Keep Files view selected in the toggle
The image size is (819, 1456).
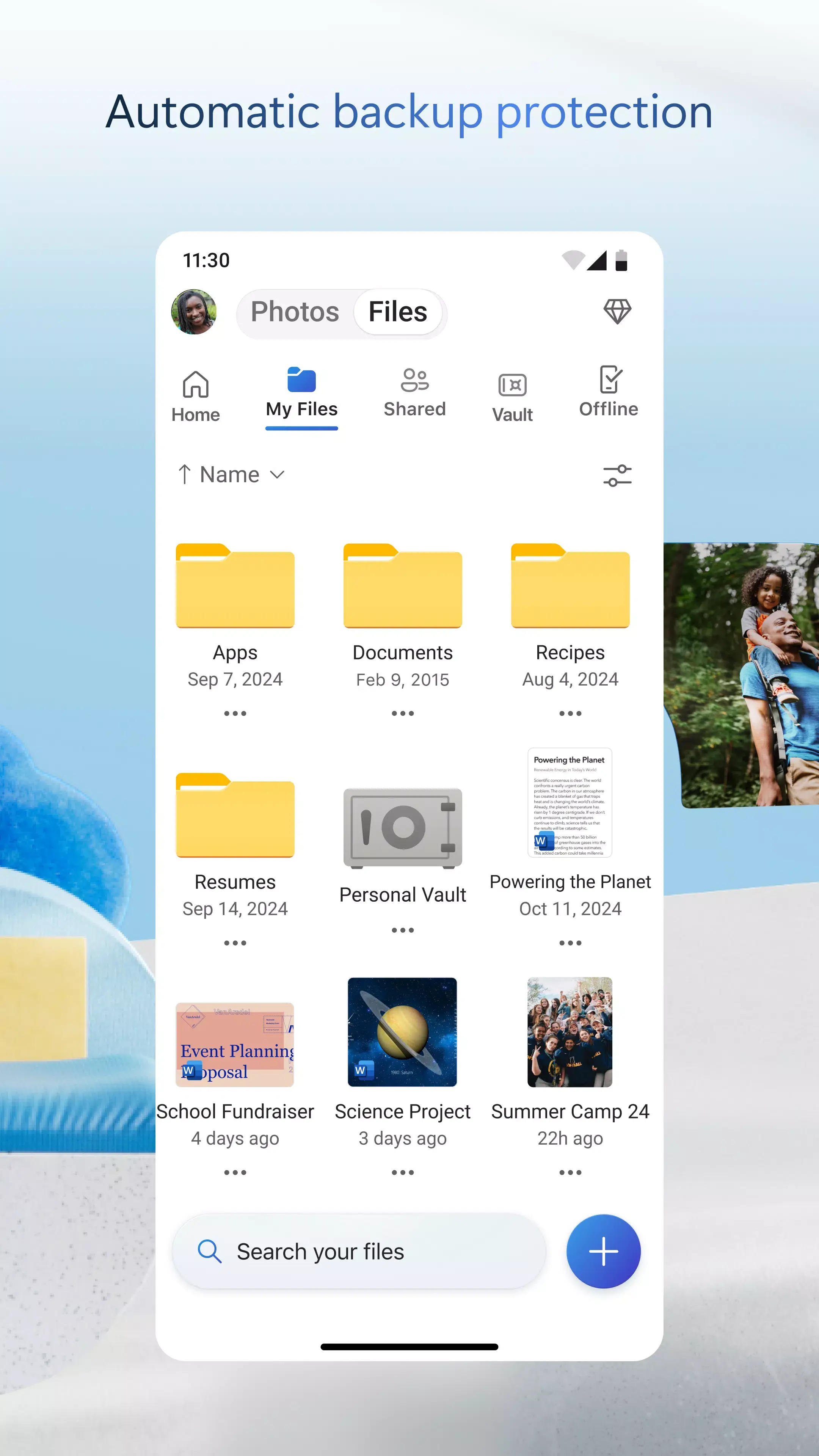[x=398, y=311]
